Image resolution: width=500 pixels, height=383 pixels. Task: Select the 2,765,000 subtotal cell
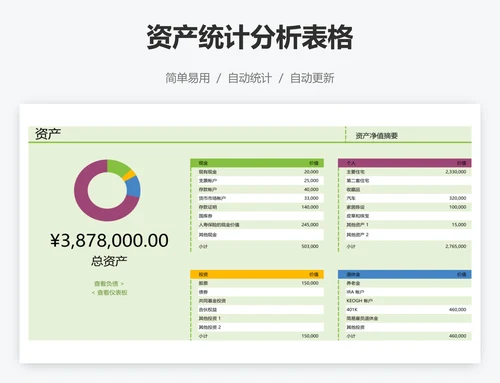(x=456, y=246)
